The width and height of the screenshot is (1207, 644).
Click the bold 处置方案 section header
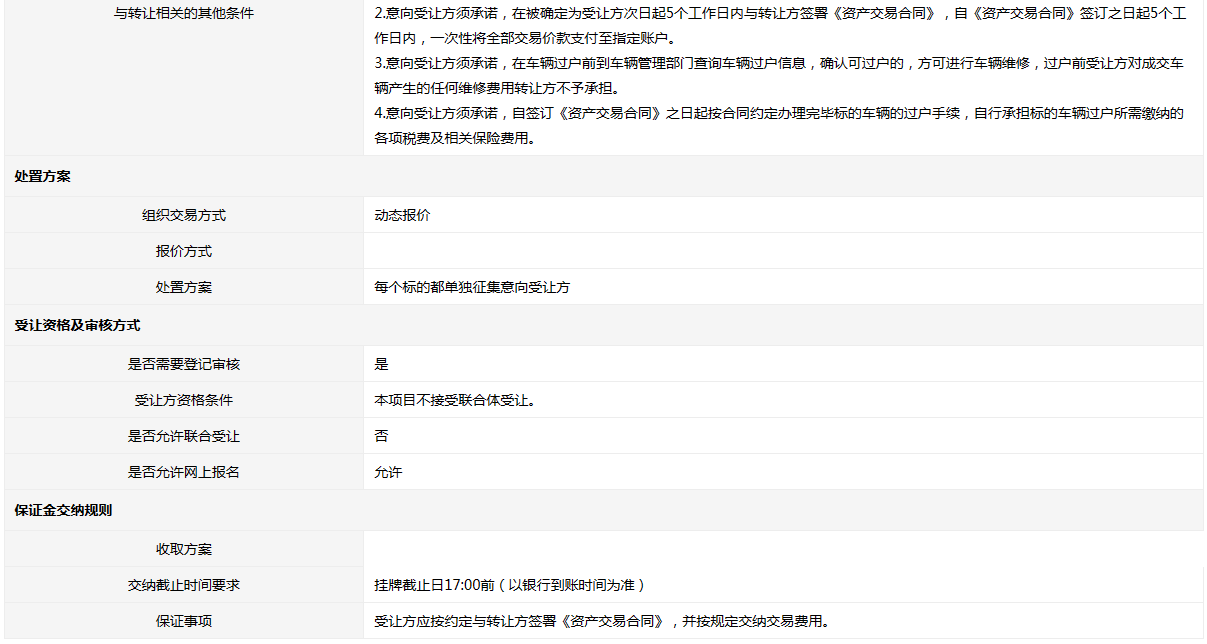[42, 177]
